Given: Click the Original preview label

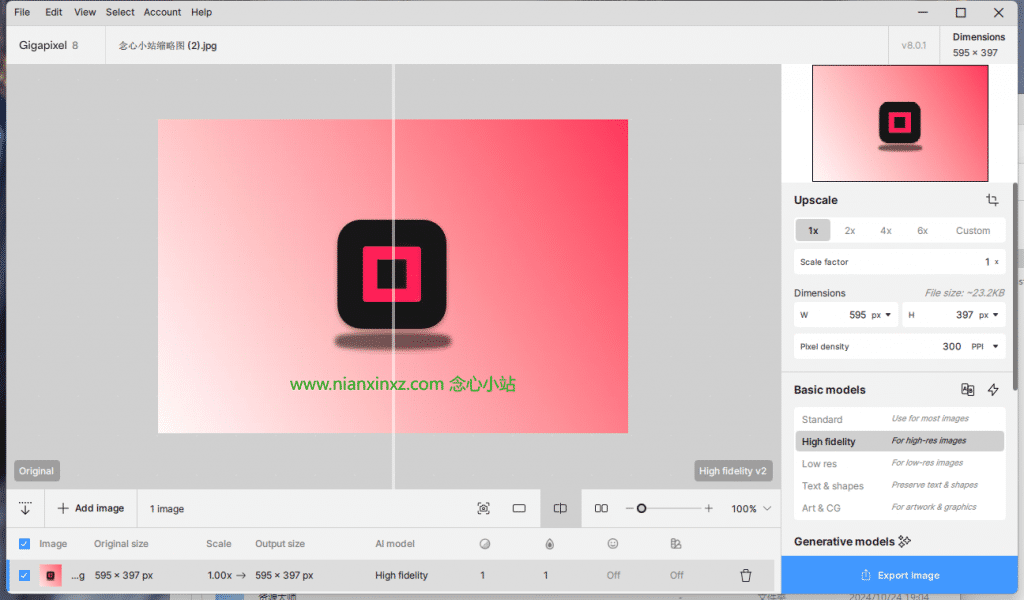Looking at the screenshot, I should coord(37,471).
